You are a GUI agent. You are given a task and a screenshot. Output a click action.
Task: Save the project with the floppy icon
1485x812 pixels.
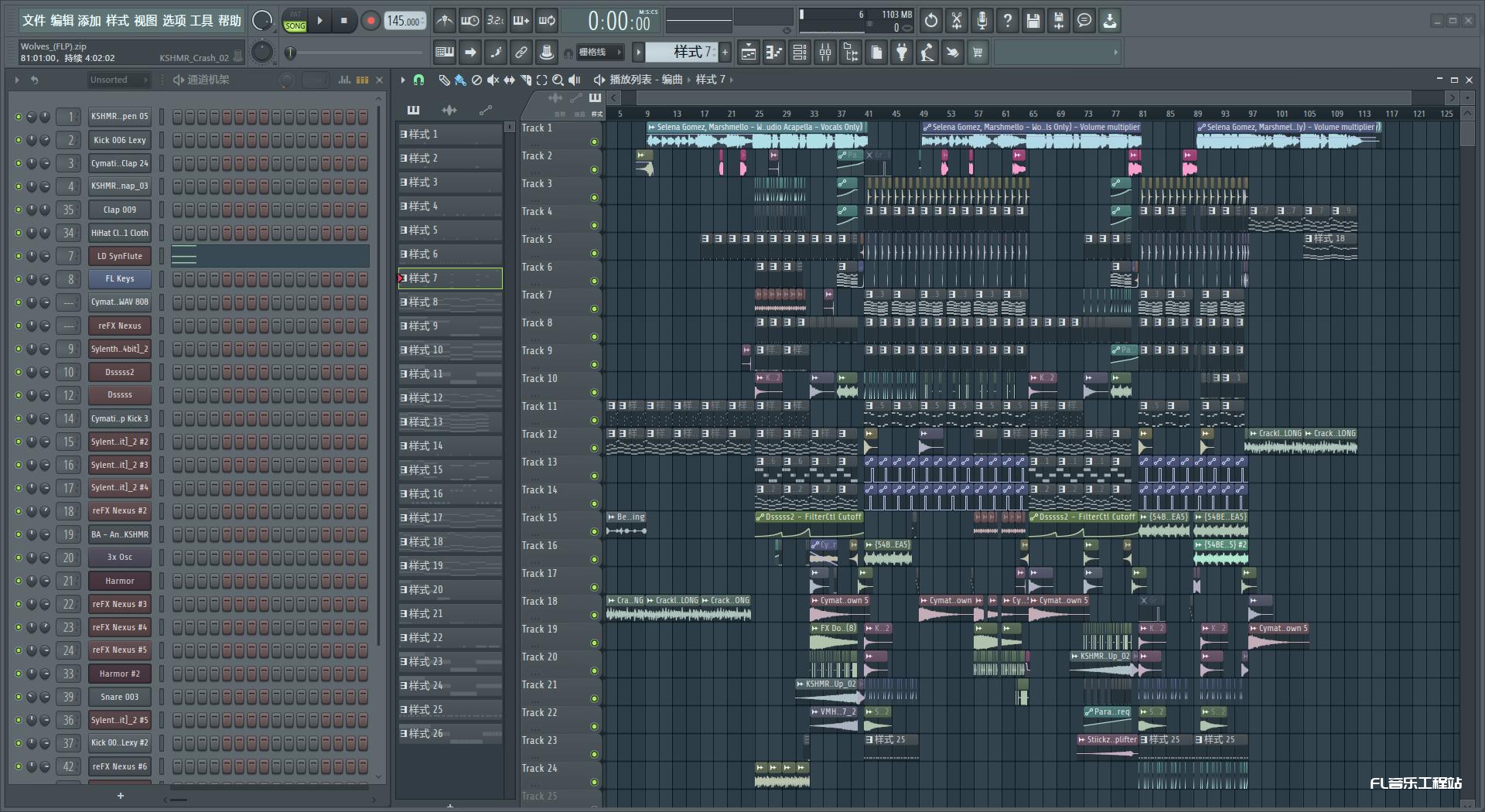[1033, 21]
